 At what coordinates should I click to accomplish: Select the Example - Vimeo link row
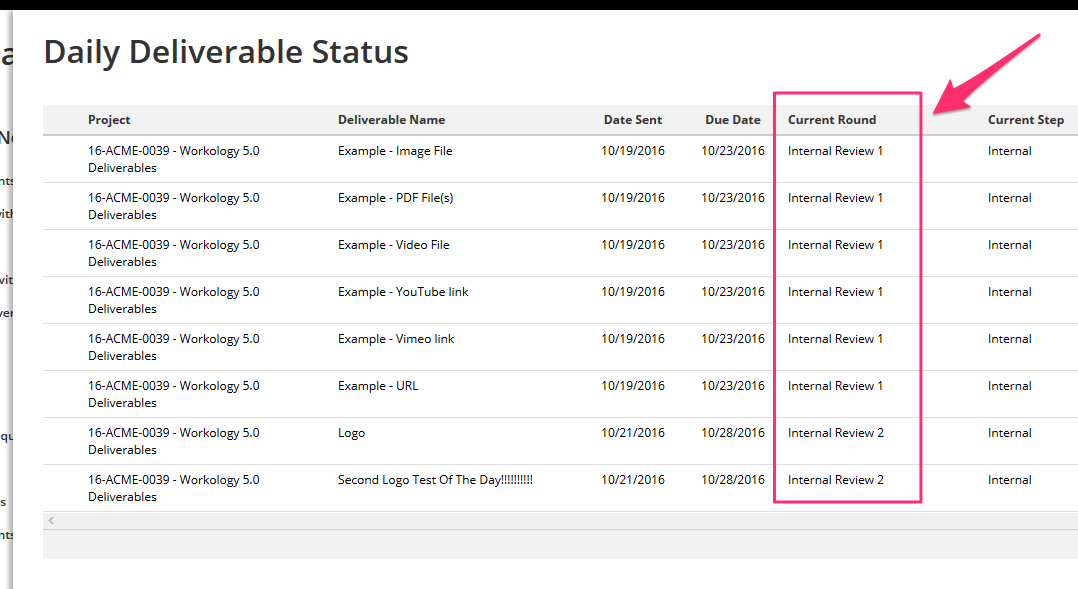[560, 347]
